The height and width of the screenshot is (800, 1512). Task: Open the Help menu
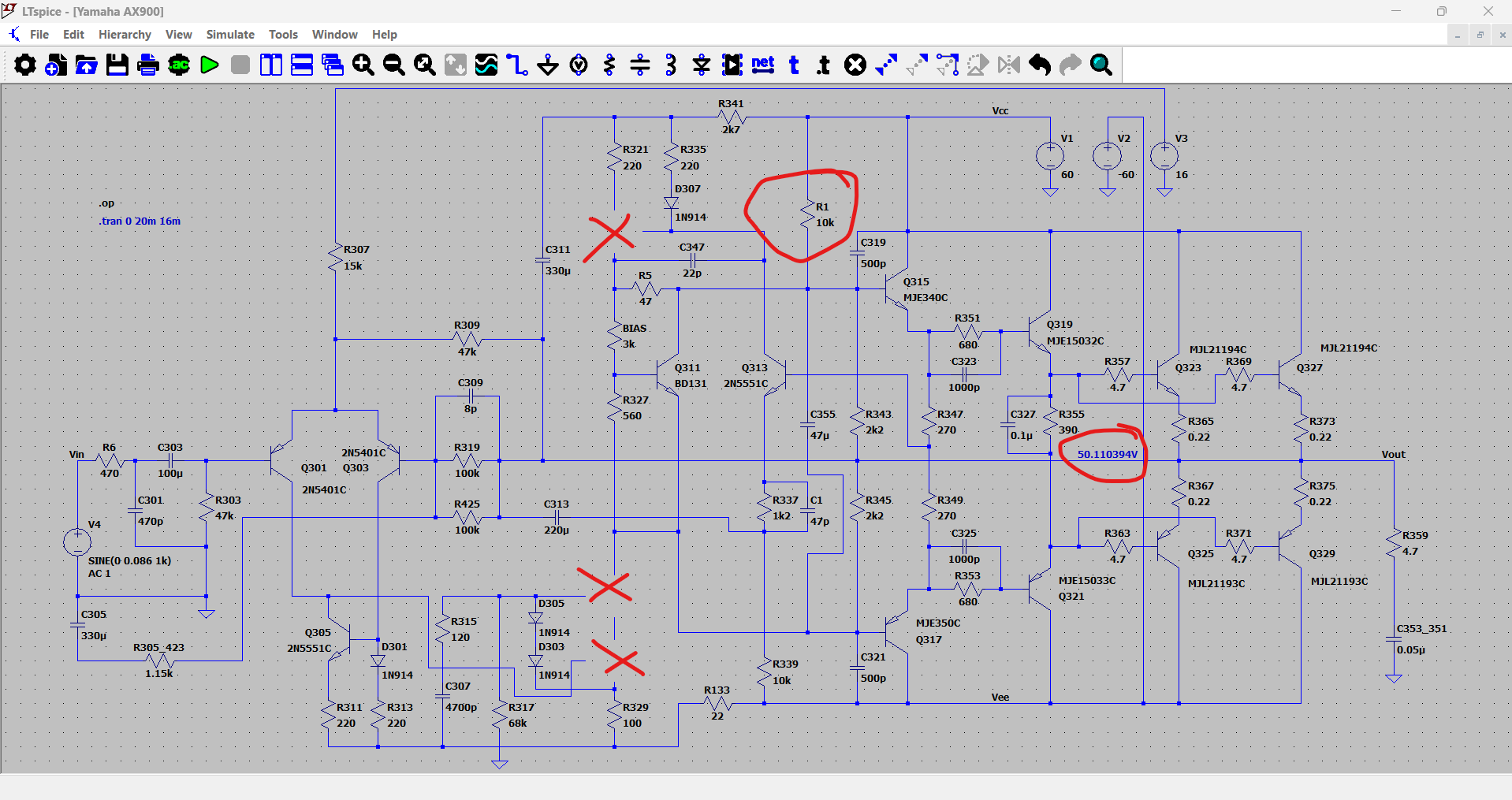(385, 35)
